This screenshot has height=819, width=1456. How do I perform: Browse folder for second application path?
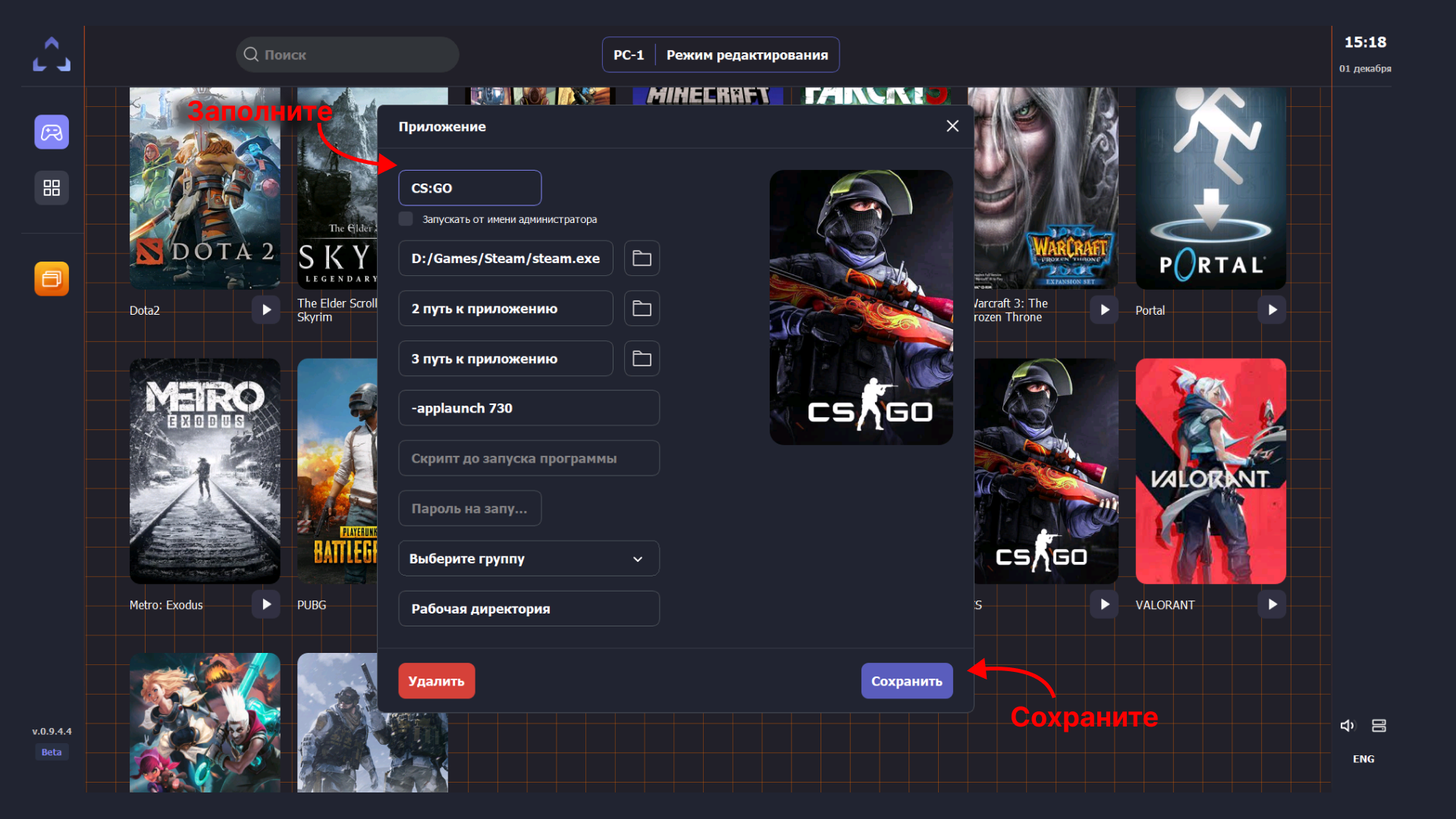click(x=642, y=309)
